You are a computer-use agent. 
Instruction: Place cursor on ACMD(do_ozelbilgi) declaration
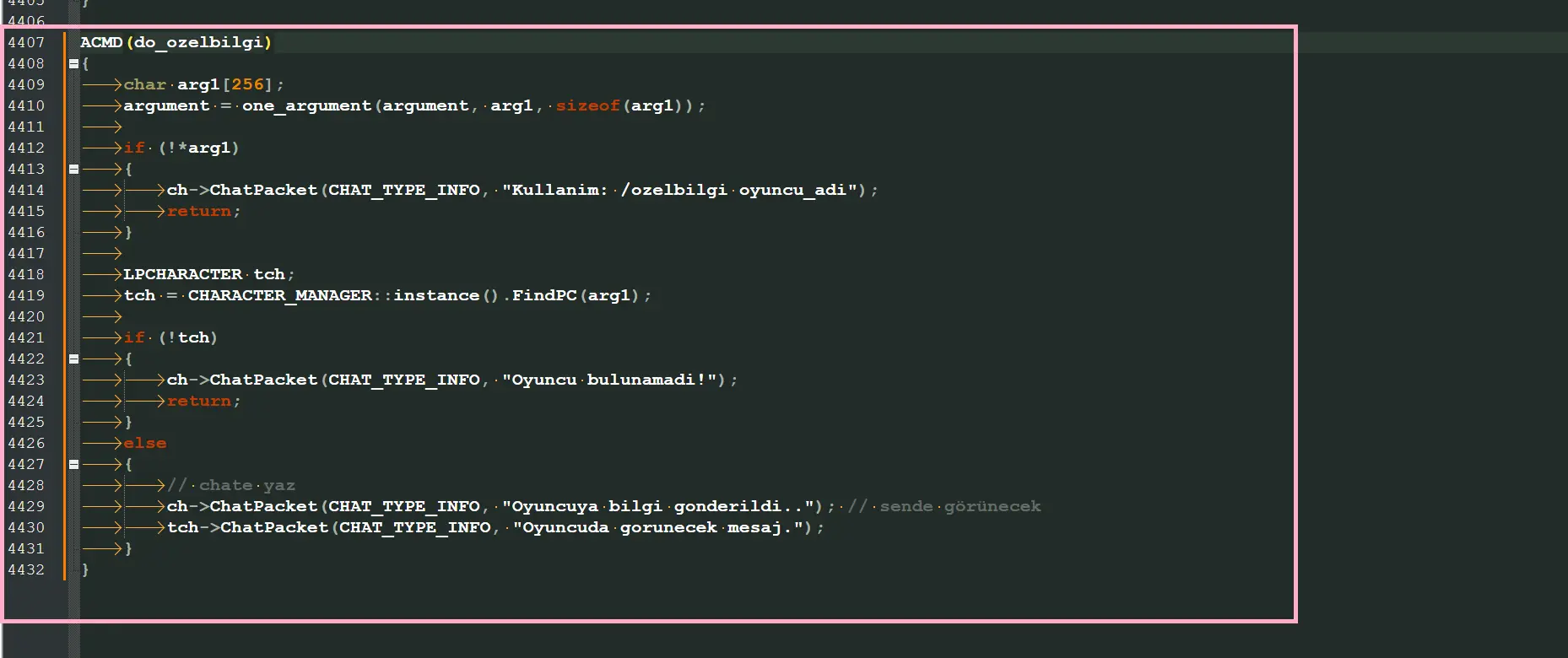pos(176,42)
